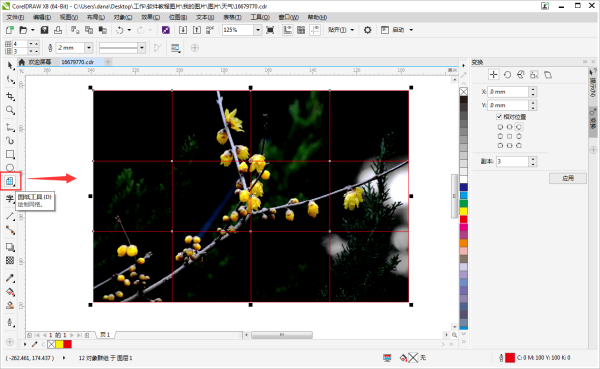Switch to Rotate mode in transform docker
The width and height of the screenshot is (600, 369).
tap(507, 75)
